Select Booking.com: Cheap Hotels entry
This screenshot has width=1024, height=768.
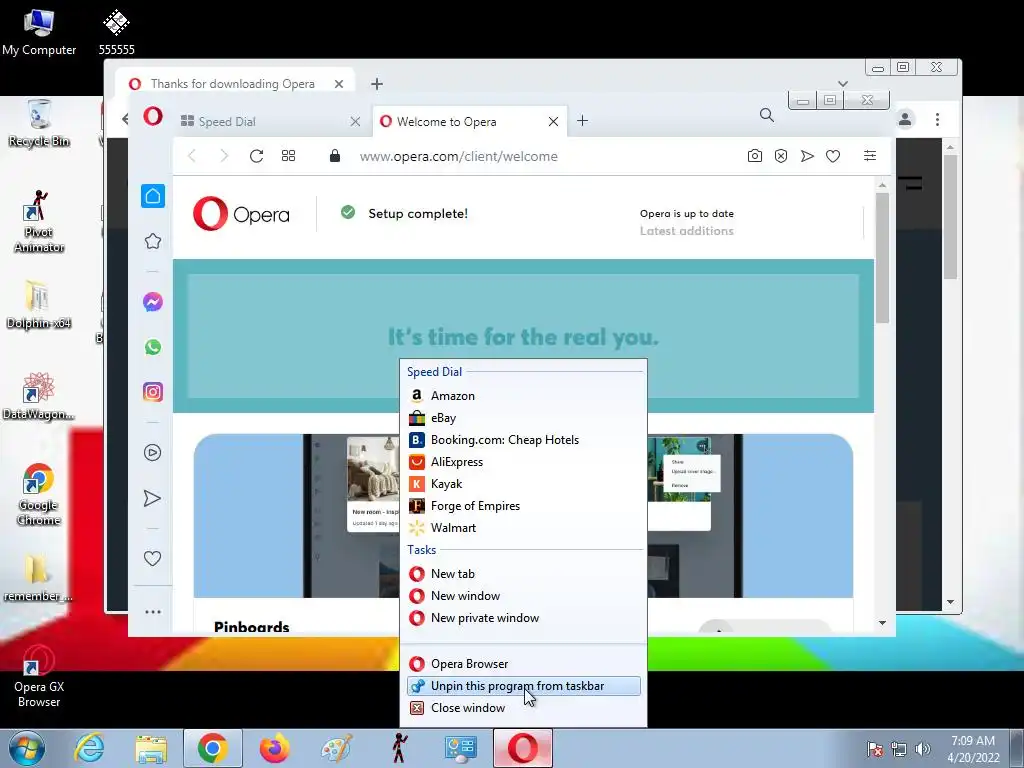pos(523,440)
